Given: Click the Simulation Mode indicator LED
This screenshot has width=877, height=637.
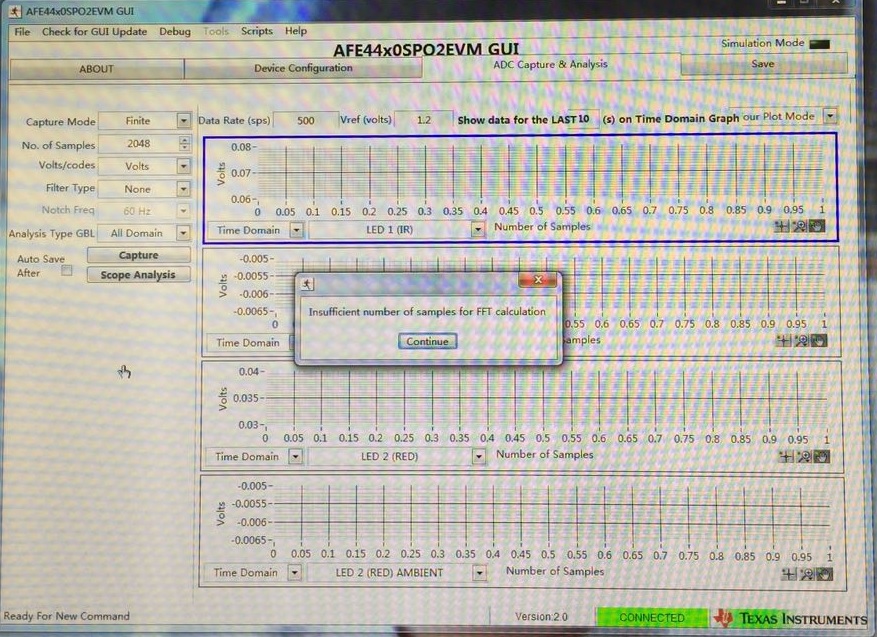Looking at the screenshot, I should click(x=819, y=44).
